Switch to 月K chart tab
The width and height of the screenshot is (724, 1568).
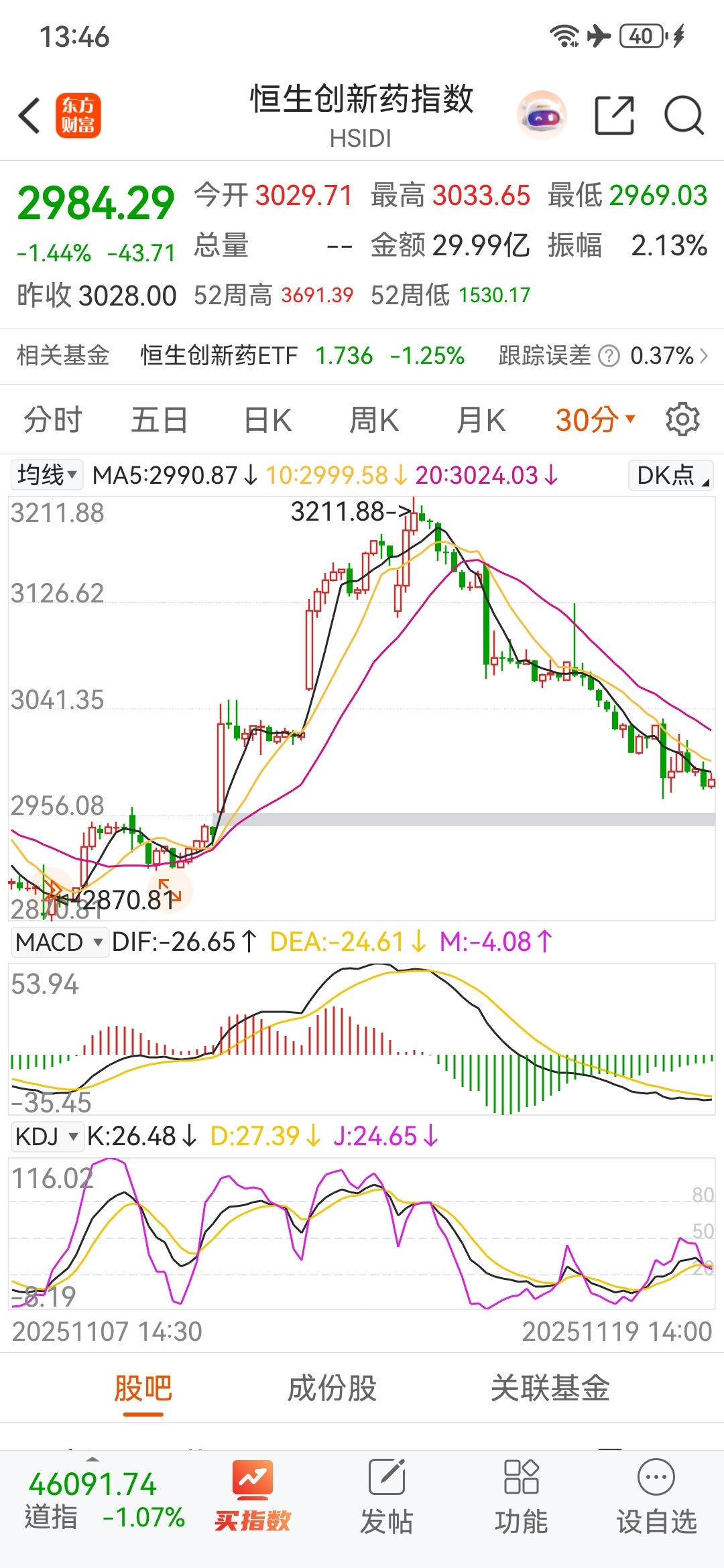[481, 420]
